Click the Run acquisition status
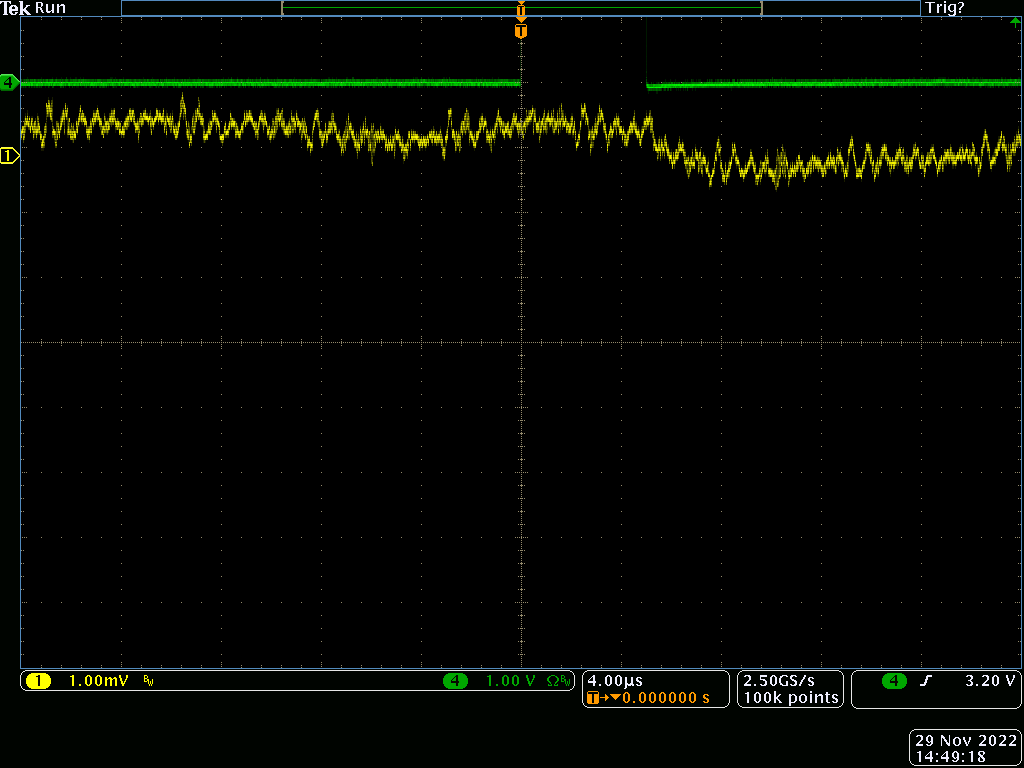Screen dimensions: 1024x768 51,8
